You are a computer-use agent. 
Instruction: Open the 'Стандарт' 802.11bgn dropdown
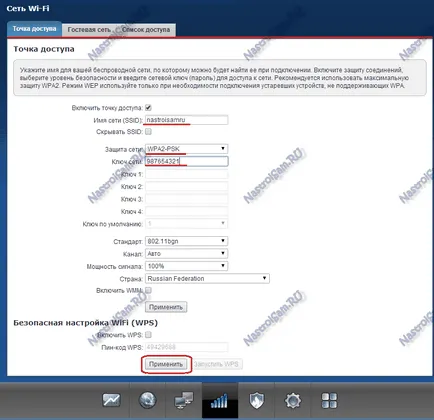[x=187, y=241]
